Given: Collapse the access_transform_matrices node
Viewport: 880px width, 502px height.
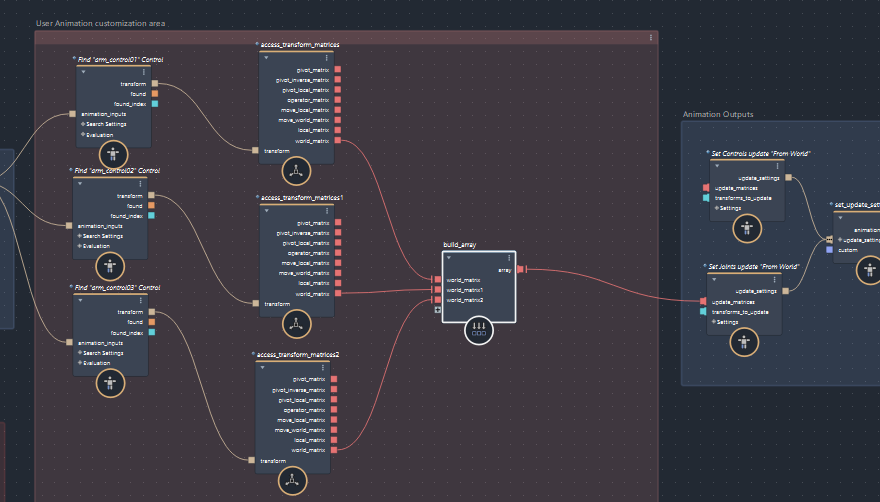Looking at the screenshot, I should (266, 58).
